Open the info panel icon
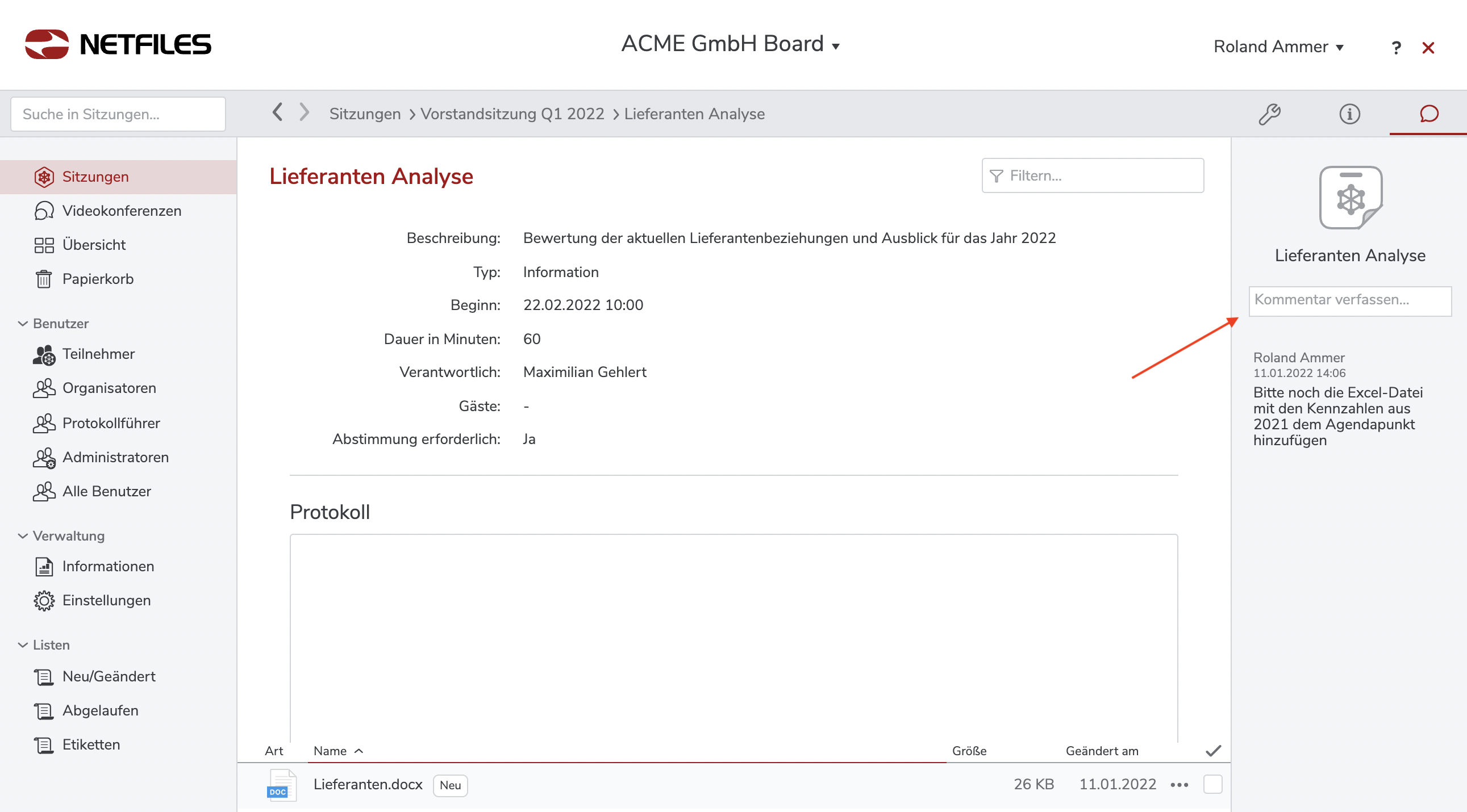Viewport: 1467px width, 812px height. tap(1349, 114)
